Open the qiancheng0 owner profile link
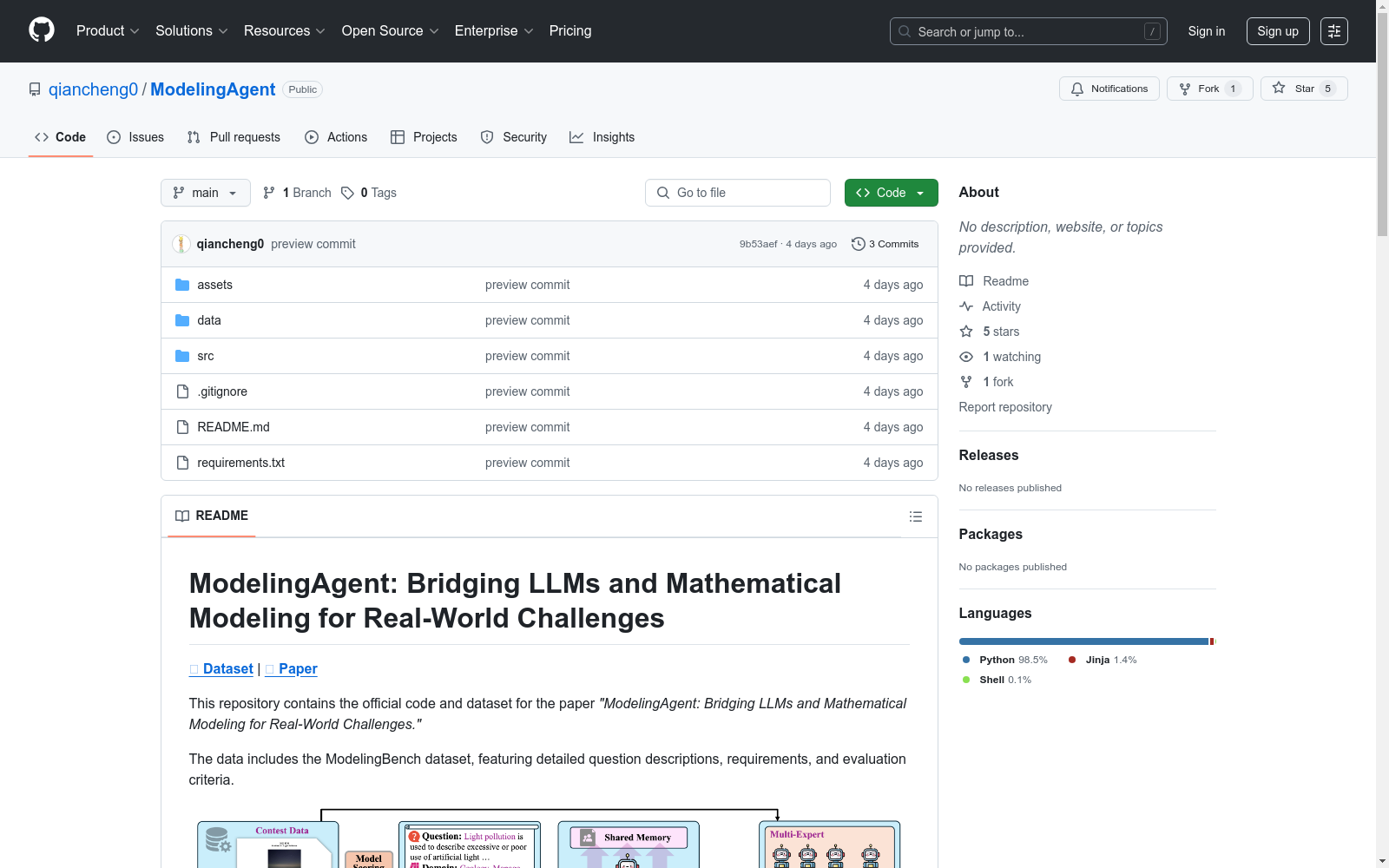The image size is (1389, 868). coord(93,89)
